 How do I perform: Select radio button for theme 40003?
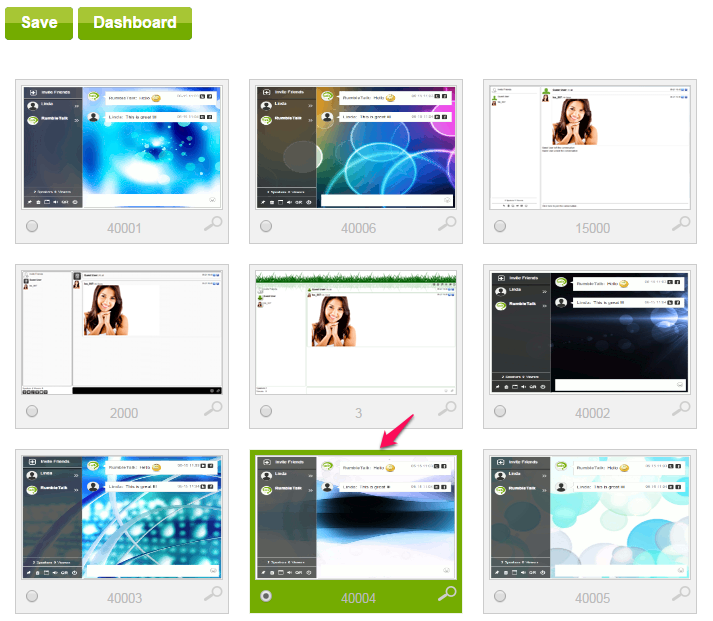(32, 597)
